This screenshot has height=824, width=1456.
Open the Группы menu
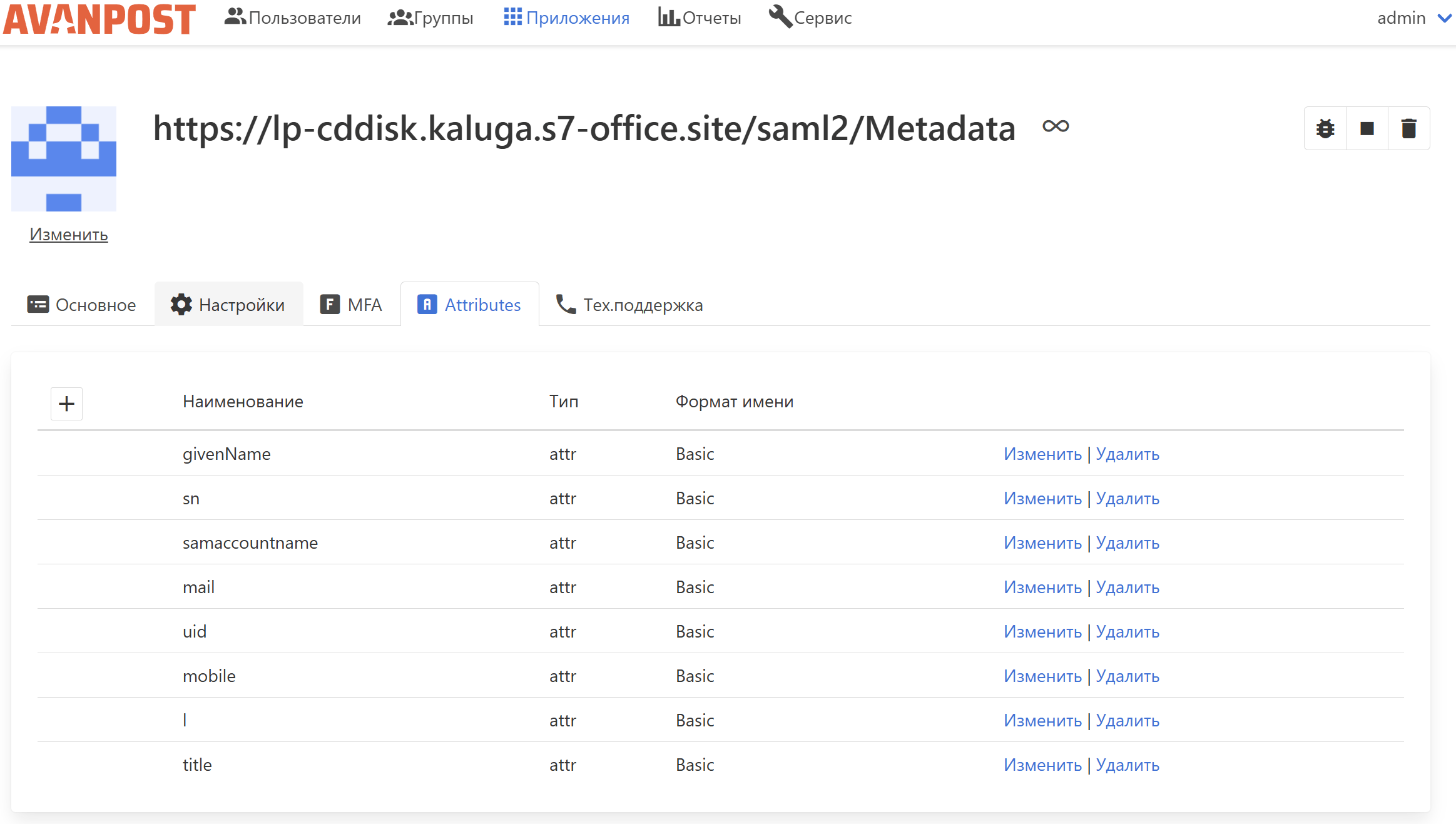point(430,18)
